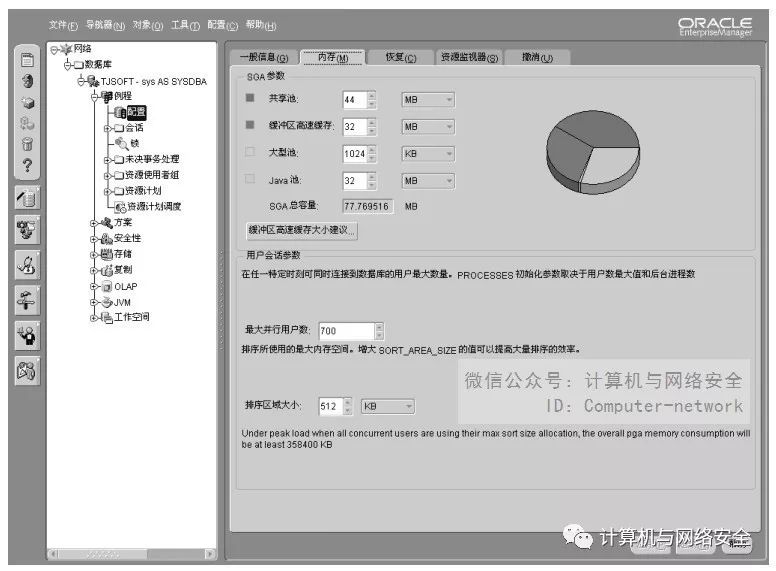The image size is (776, 571).
Task: Open the 共享池 unit dropdown (MB)
Action: (x=428, y=100)
